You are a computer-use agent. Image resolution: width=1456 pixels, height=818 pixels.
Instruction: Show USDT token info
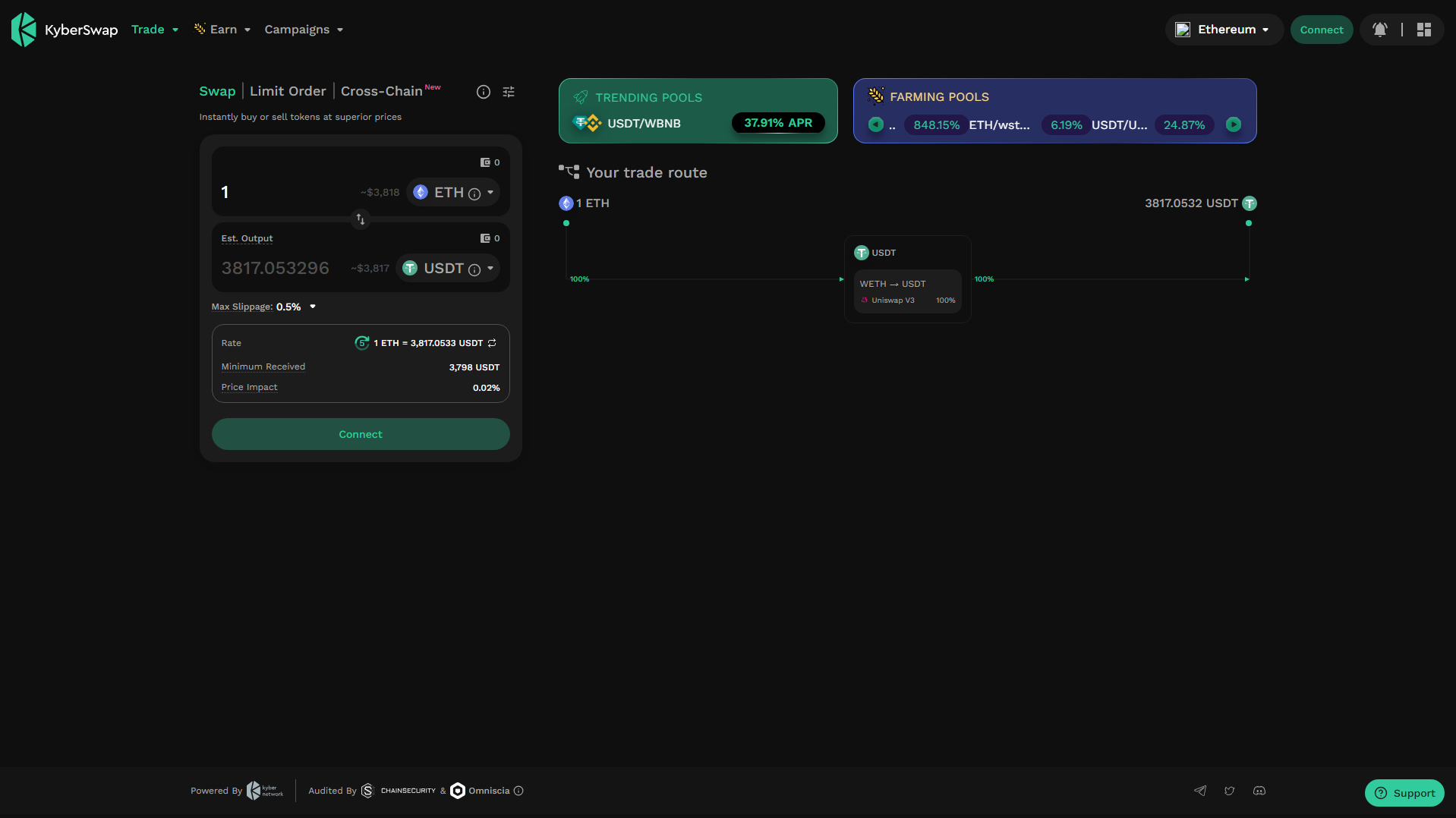tap(474, 269)
